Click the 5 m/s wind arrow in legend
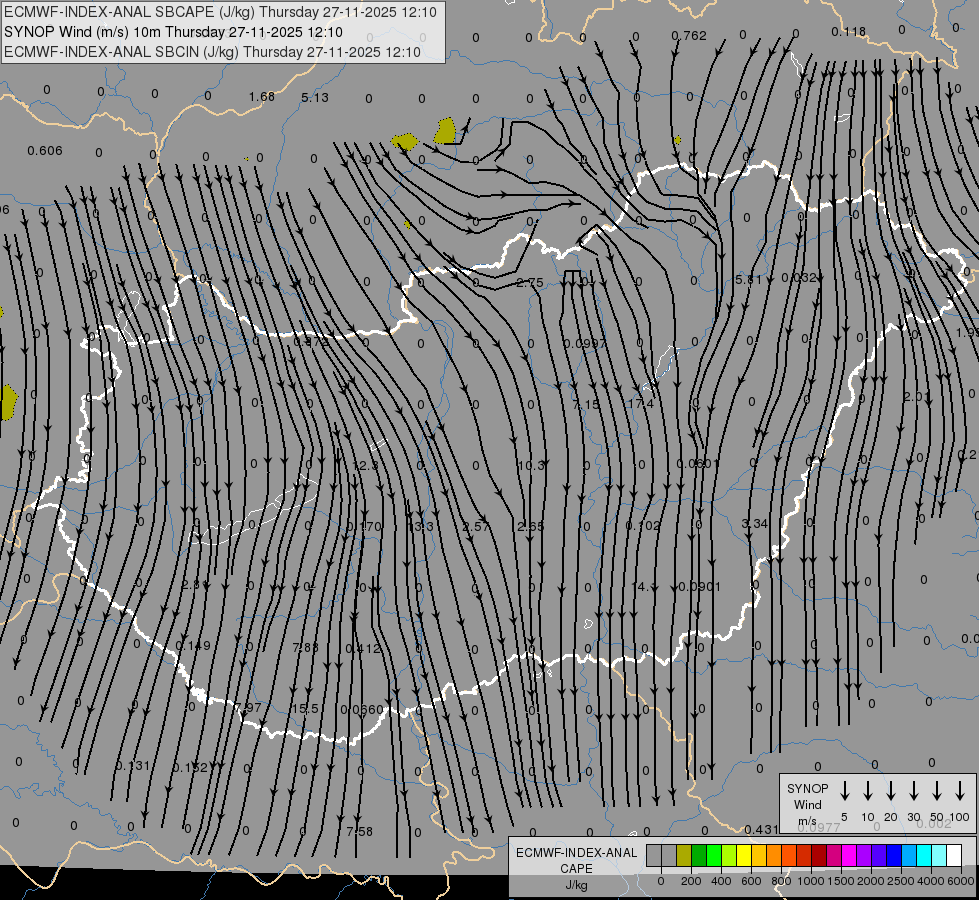979x900 pixels. point(844,791)
